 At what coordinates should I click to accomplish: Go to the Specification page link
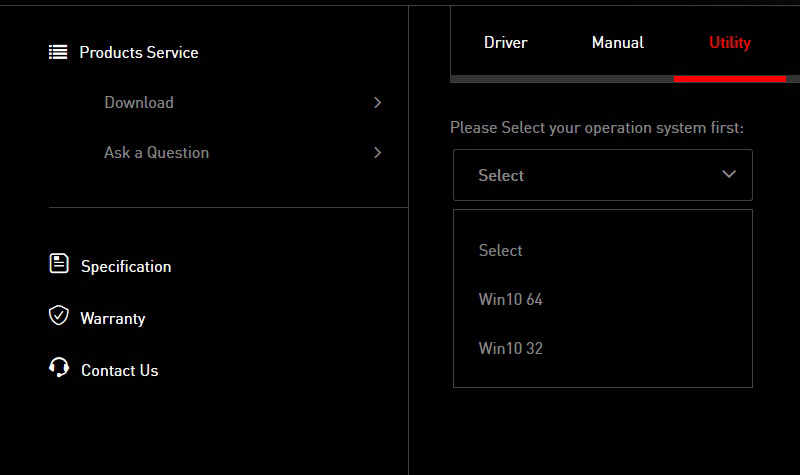tap(126, 266)
